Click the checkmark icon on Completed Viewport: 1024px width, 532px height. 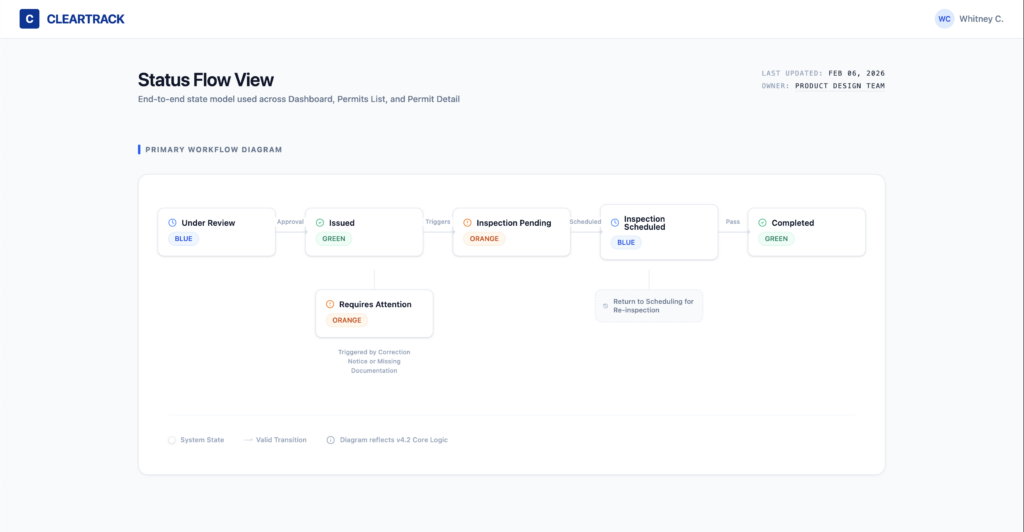pyautogui.click(x=762, y=223)
